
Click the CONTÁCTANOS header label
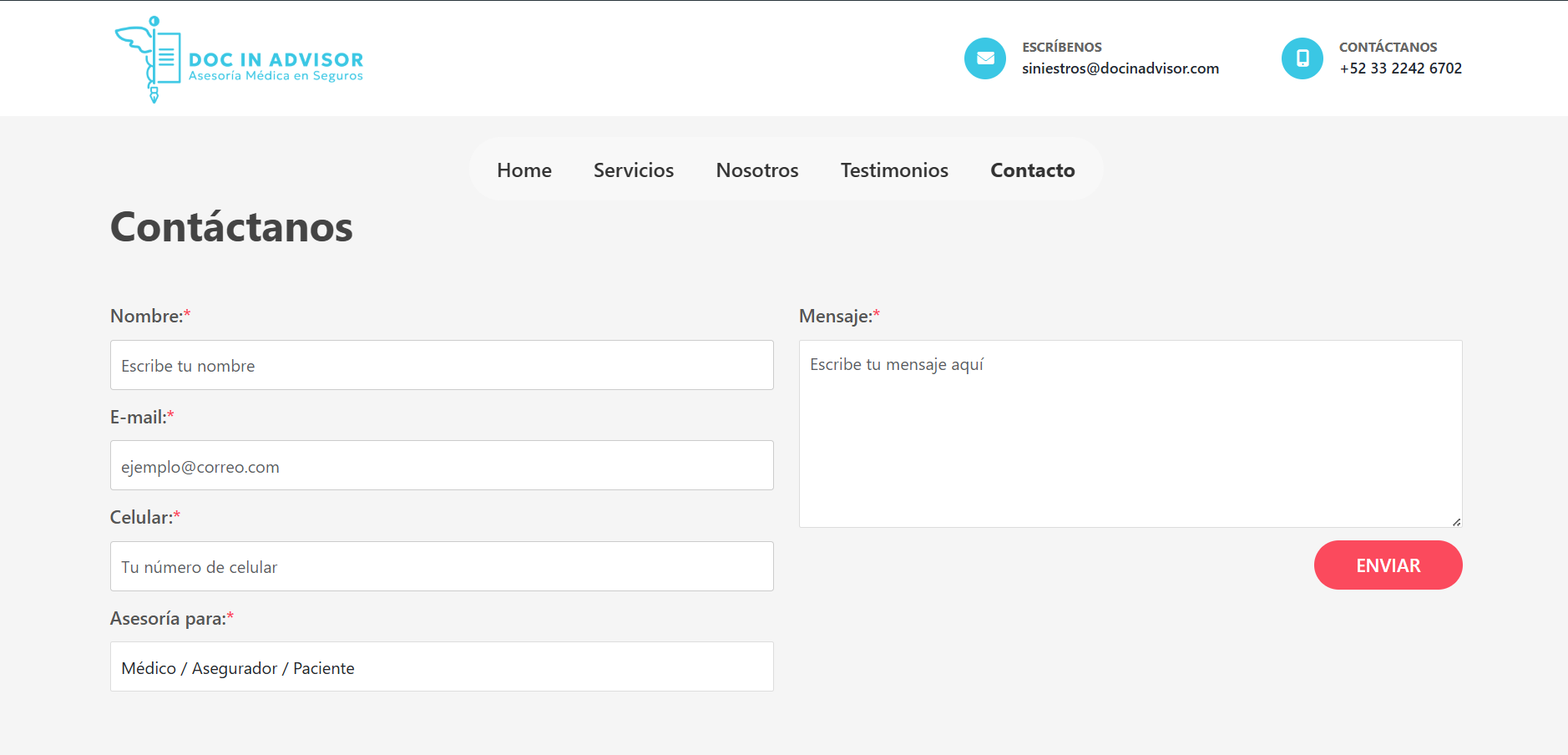click(1388, 47)
